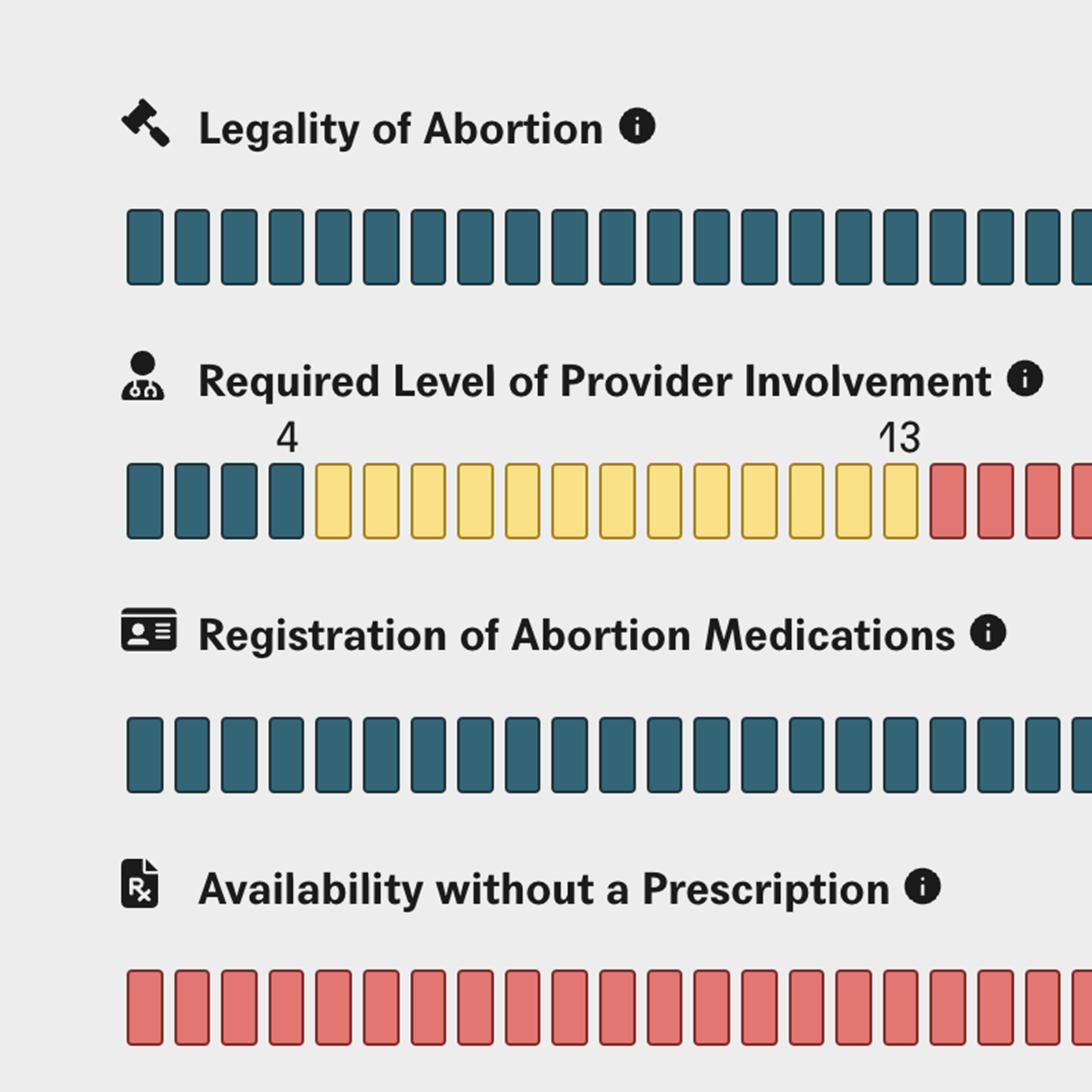The image size is (1092, 1092).
Task: Click first teal block in Legality row
Action: pos(145,247)
